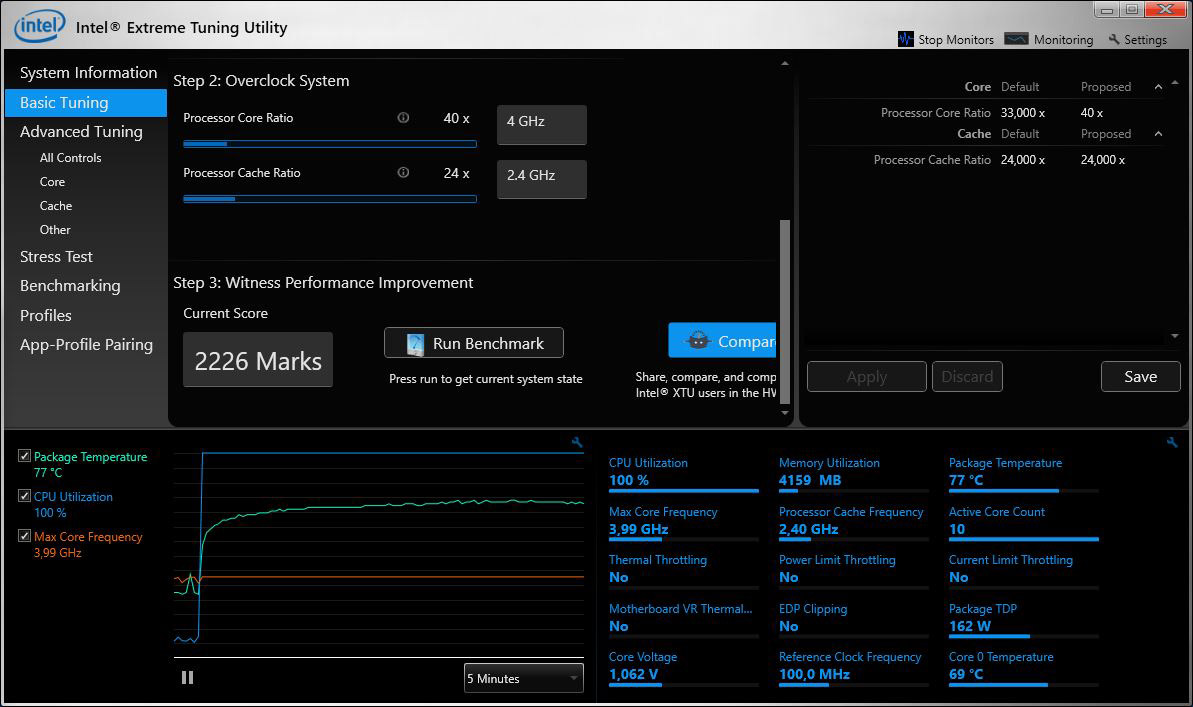The height and width of the screenshot is (707, 1193).
Task: Click the Intel logo
Action: point(40,26)
